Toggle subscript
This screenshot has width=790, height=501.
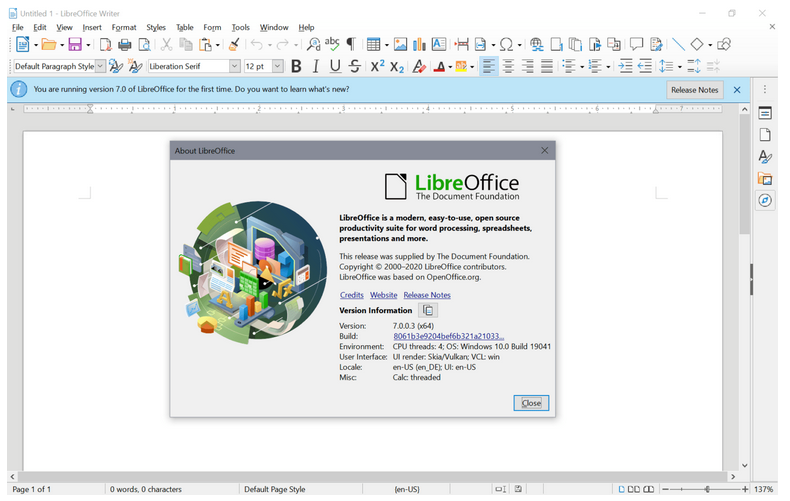(x=397, y=66)
